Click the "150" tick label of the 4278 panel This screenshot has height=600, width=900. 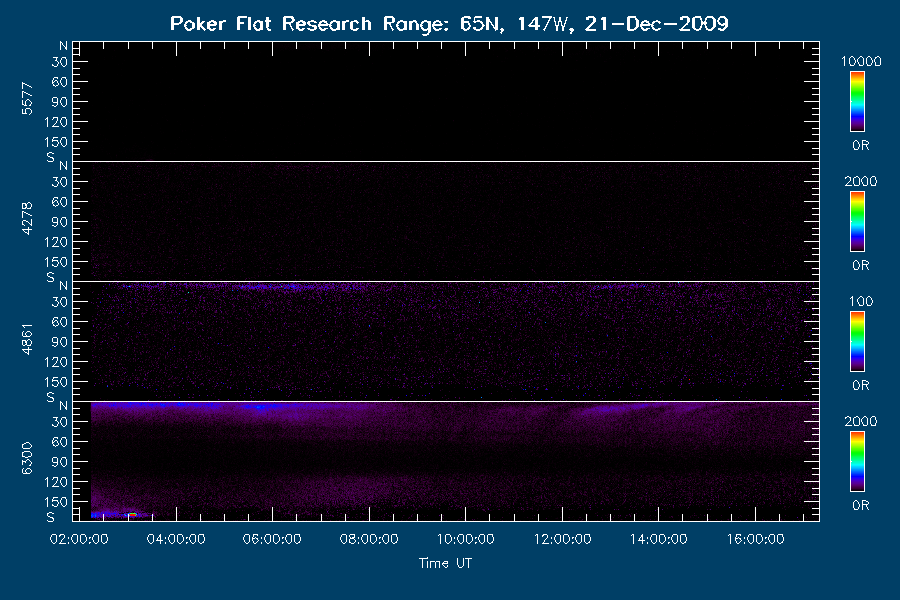click(x=56, y=262)
